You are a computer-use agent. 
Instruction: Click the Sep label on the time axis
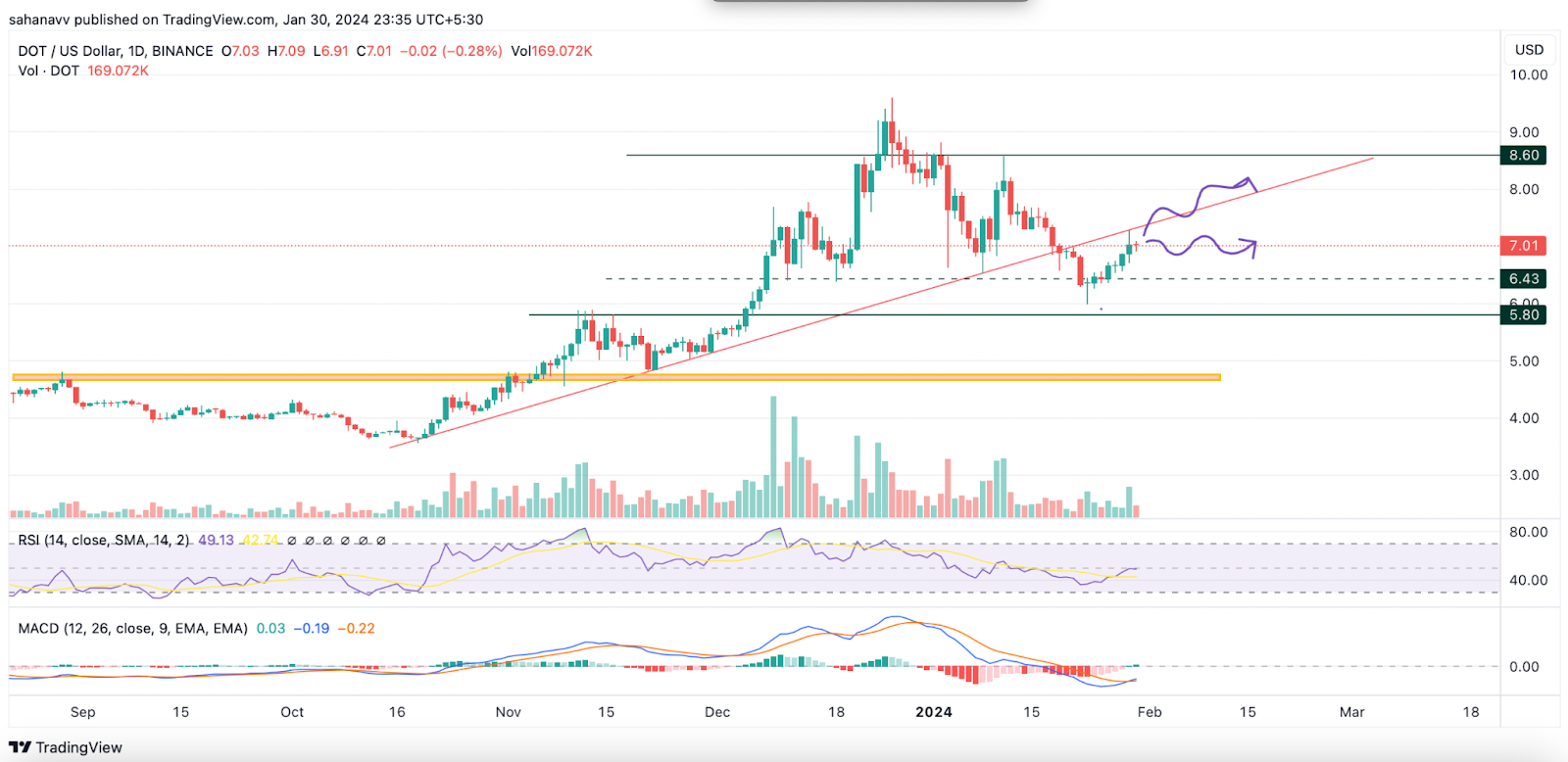tap(83, 712)
